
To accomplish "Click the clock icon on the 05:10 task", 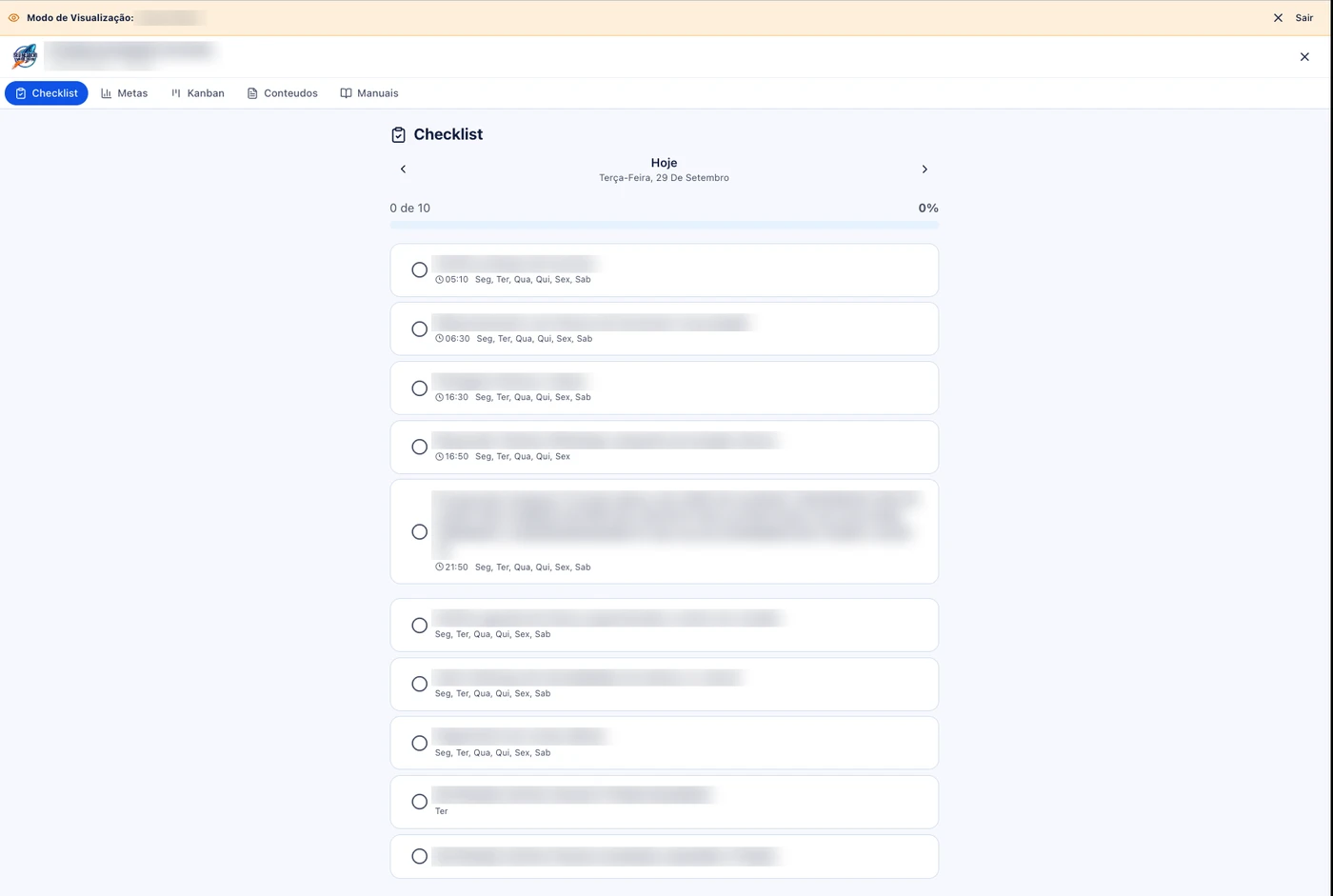I will pyautogui.click(x=439, y=280).
